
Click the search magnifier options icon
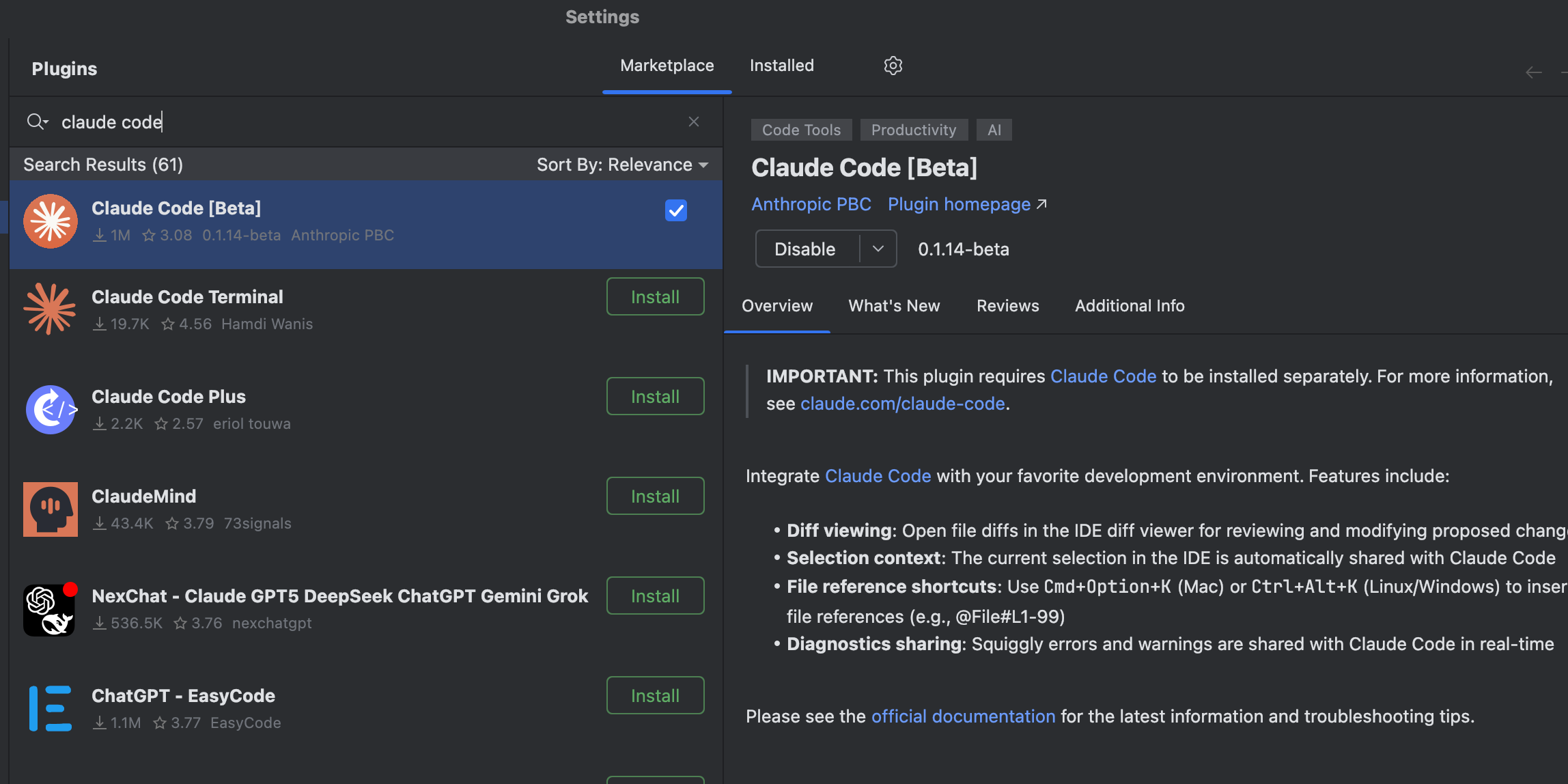[37, 122]
